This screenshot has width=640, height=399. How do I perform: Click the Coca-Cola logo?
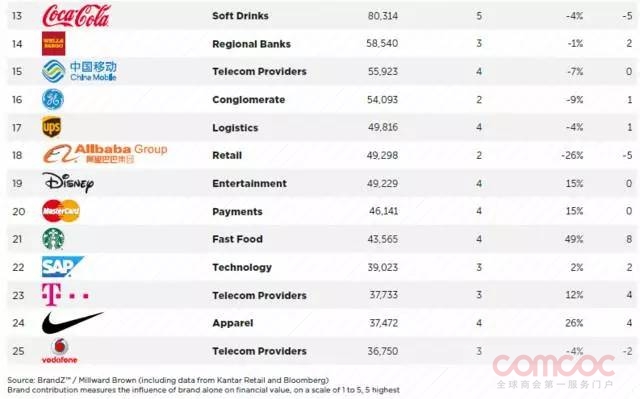[76, 16]
